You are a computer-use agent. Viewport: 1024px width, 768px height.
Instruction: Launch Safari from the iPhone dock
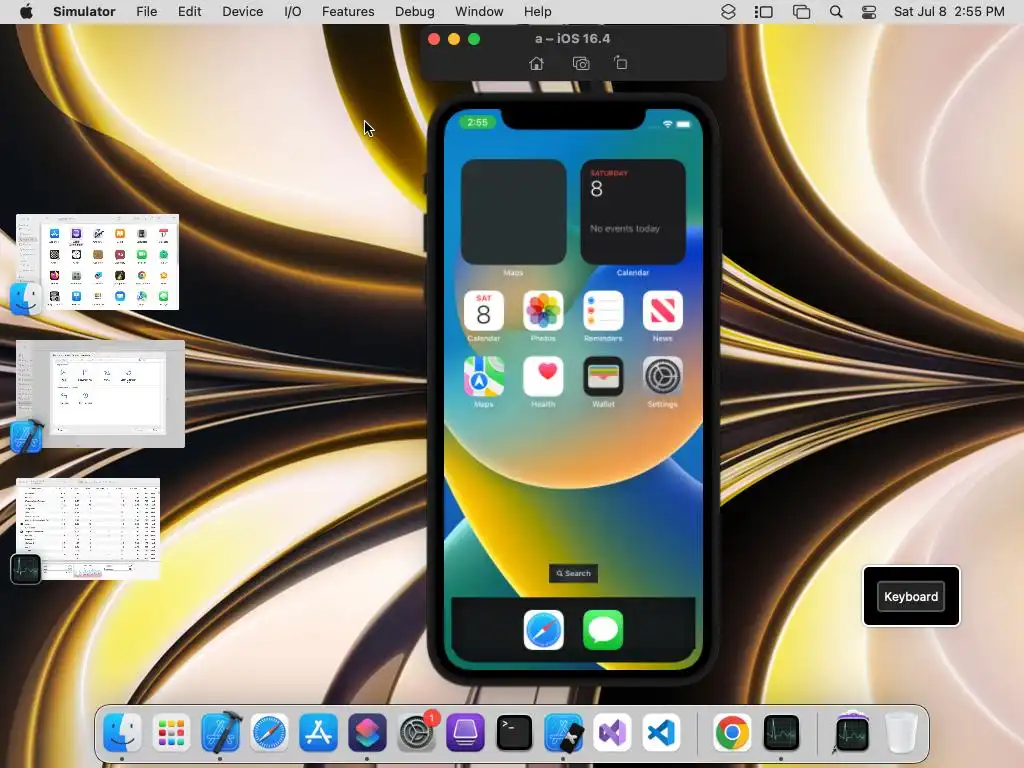click(543, 630)
